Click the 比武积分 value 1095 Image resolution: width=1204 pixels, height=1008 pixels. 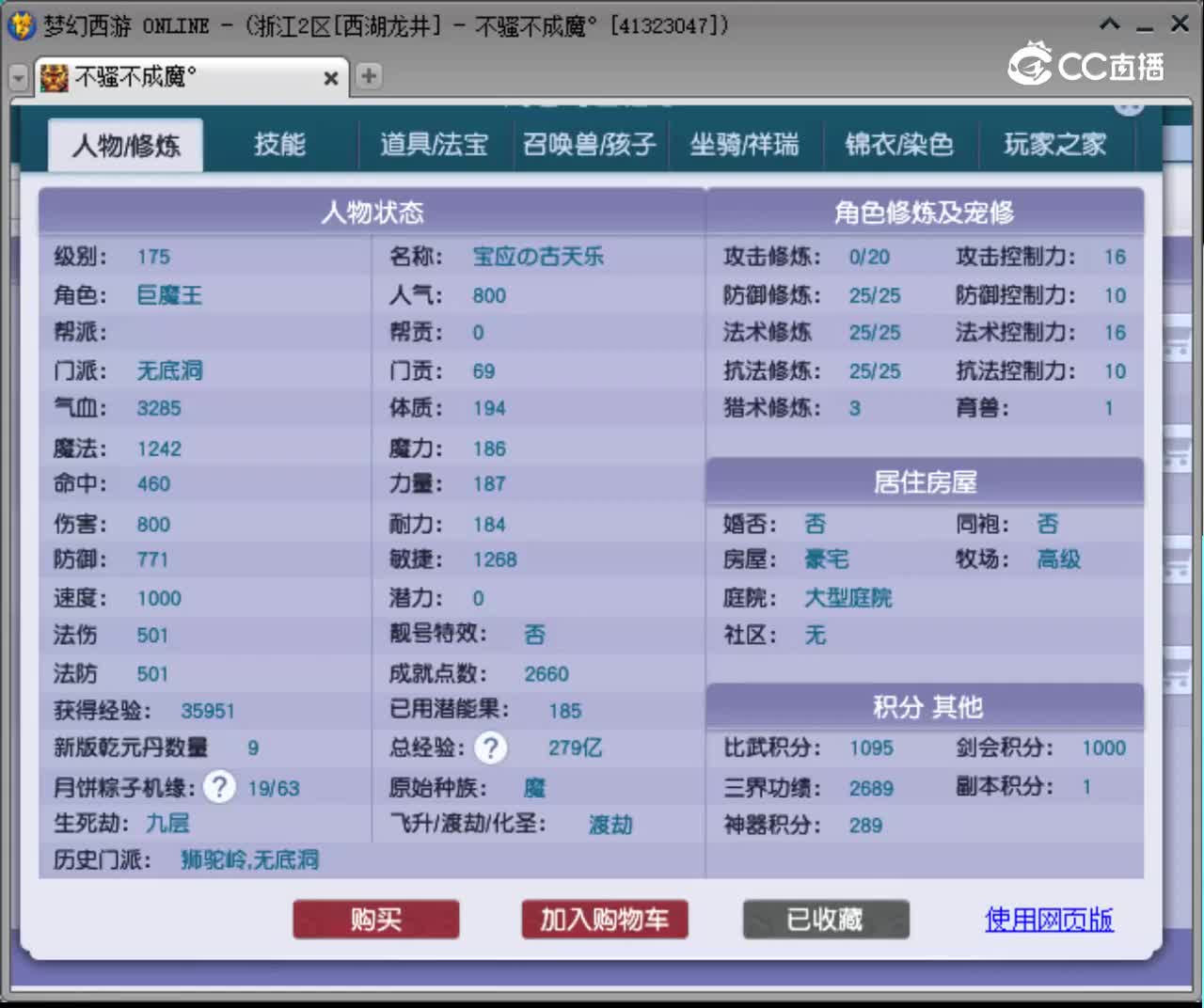[x=871, y=748]
